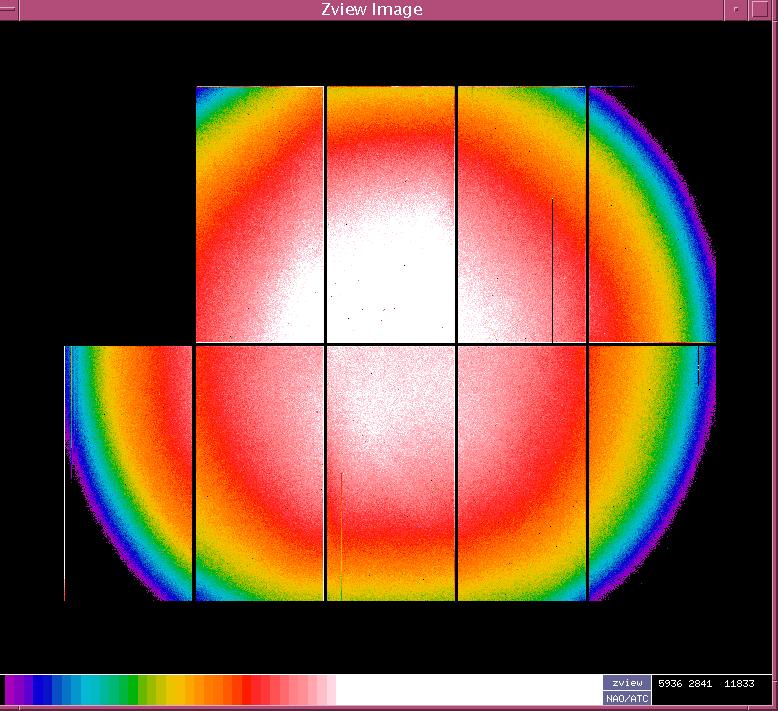This screenshot has height=711, width=778.
Task: Minimize the Zview Image window
Action: click(x=738, y=10)
